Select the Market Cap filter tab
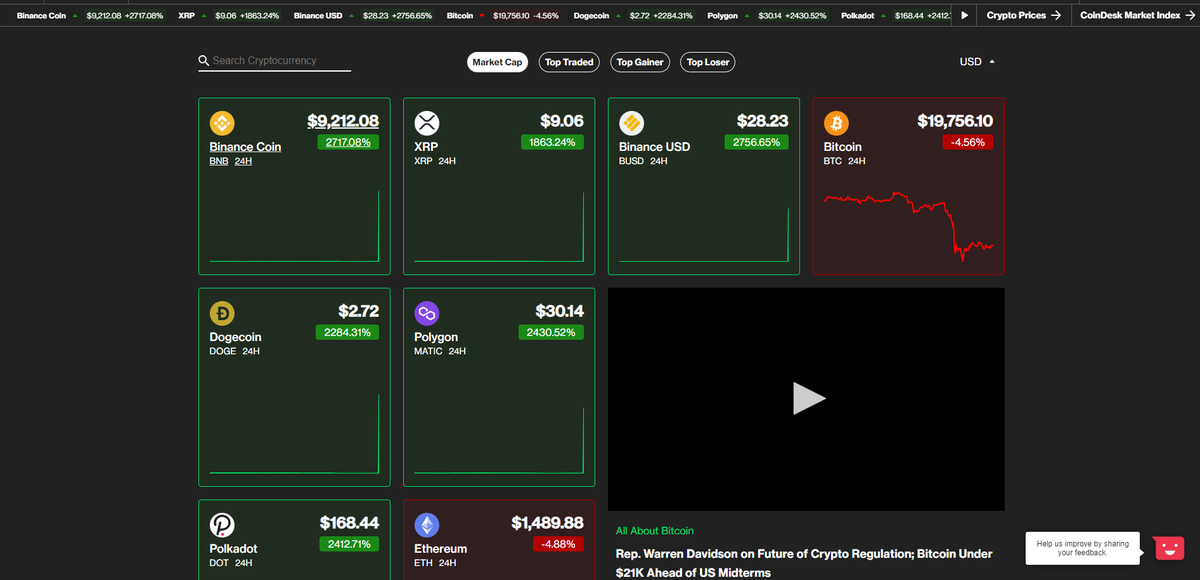 497,62
